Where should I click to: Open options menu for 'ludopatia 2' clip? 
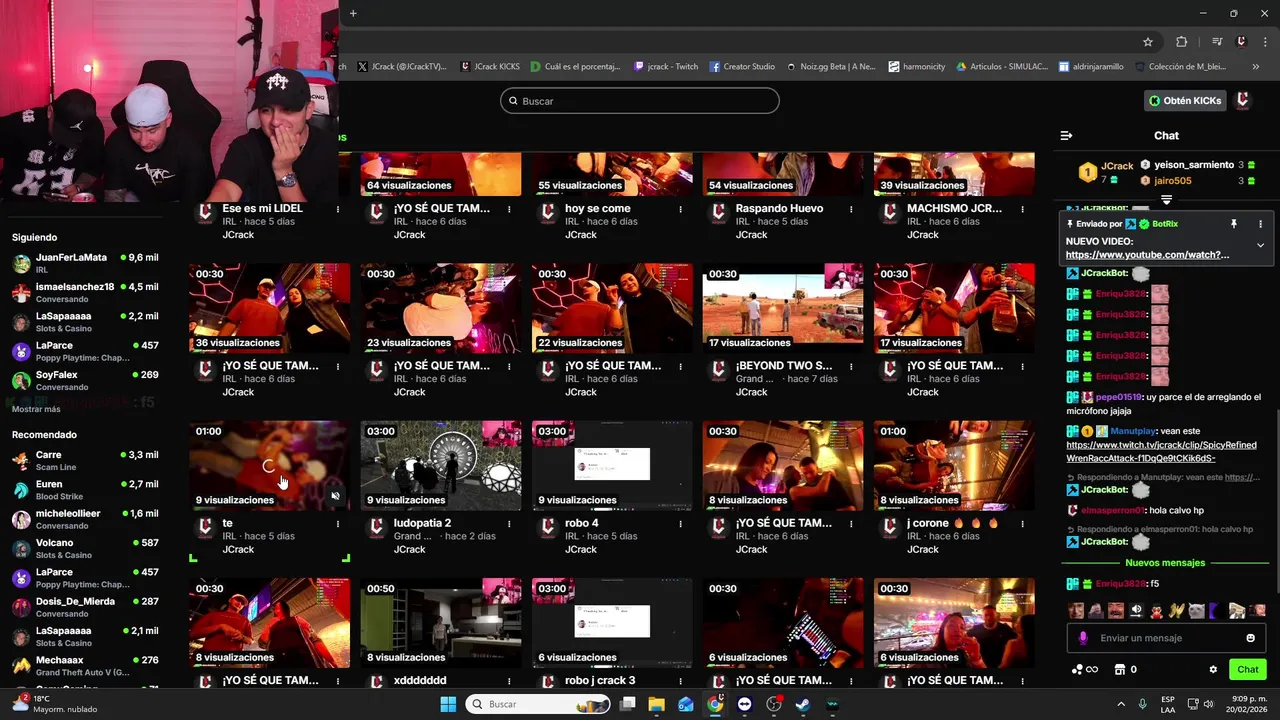click(x=509, y=524)
